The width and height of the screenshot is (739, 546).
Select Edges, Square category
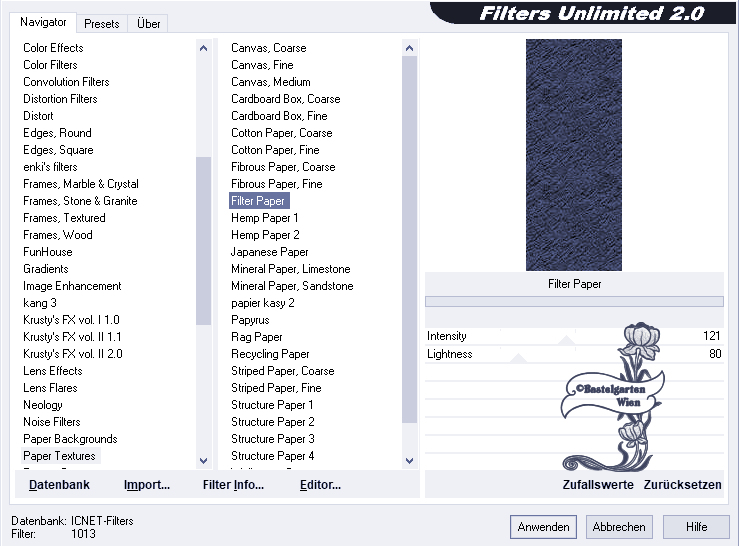(58, 150)
